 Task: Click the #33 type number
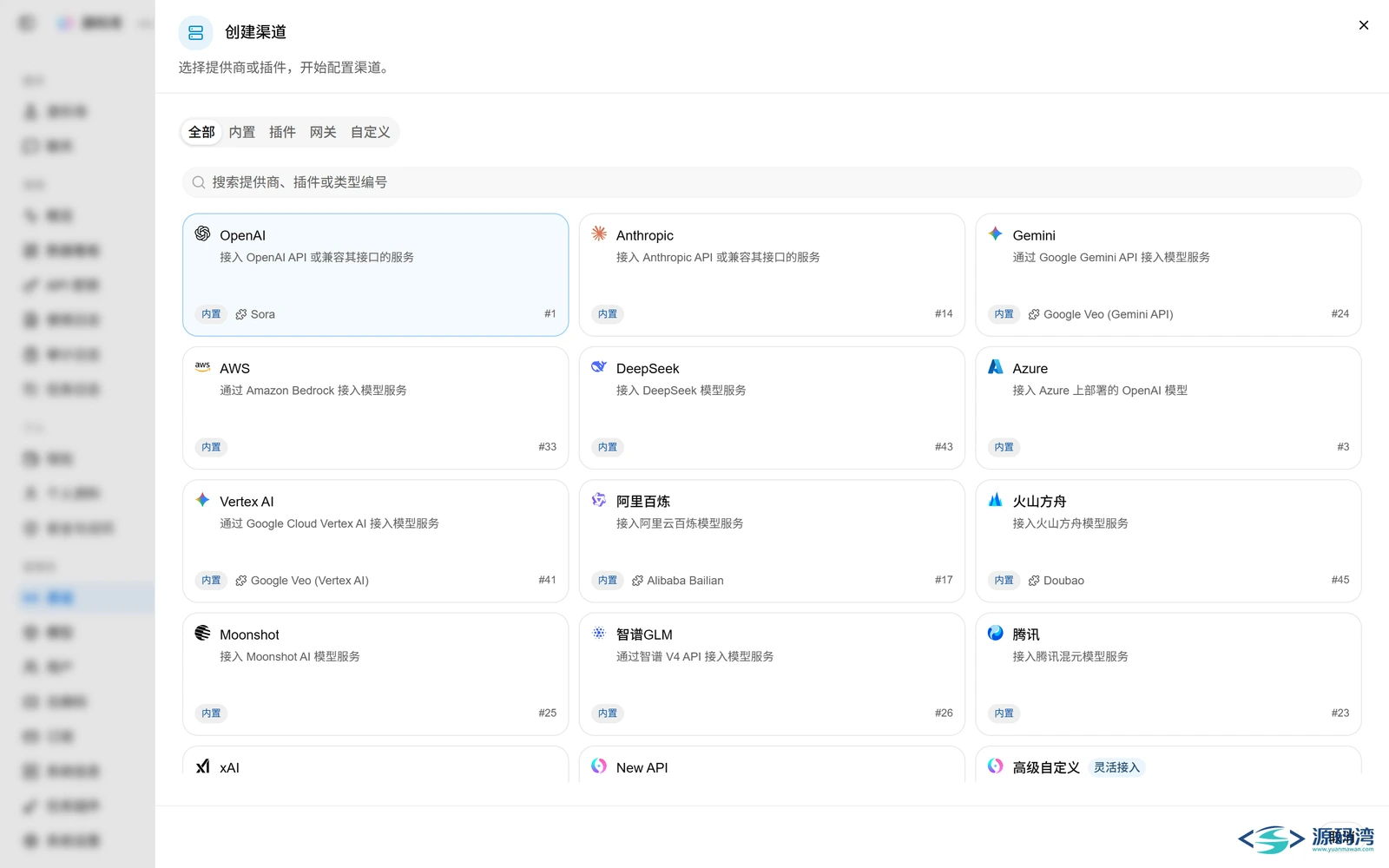(547, 447)
